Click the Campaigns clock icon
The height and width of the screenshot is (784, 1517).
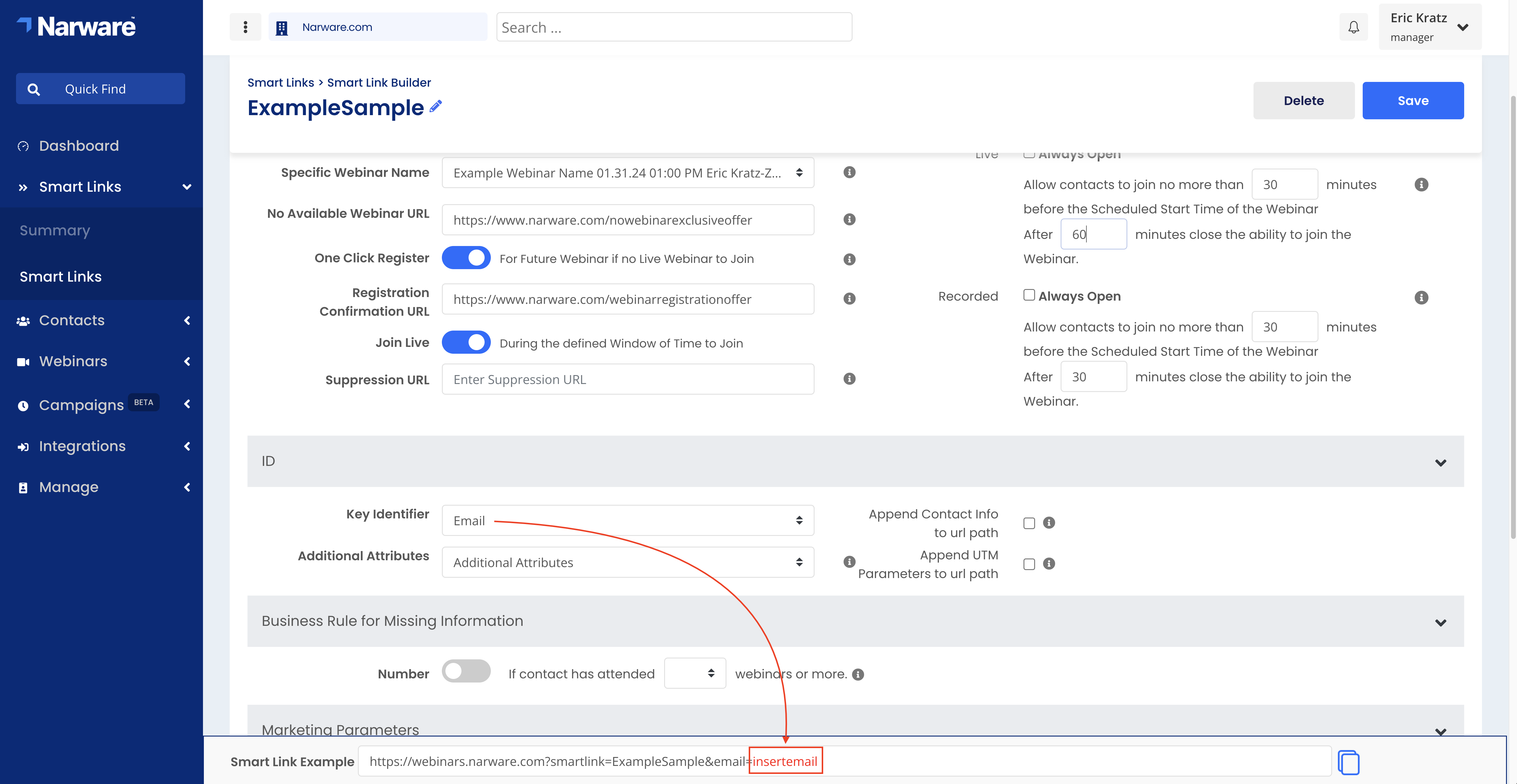tap(23, 406)
